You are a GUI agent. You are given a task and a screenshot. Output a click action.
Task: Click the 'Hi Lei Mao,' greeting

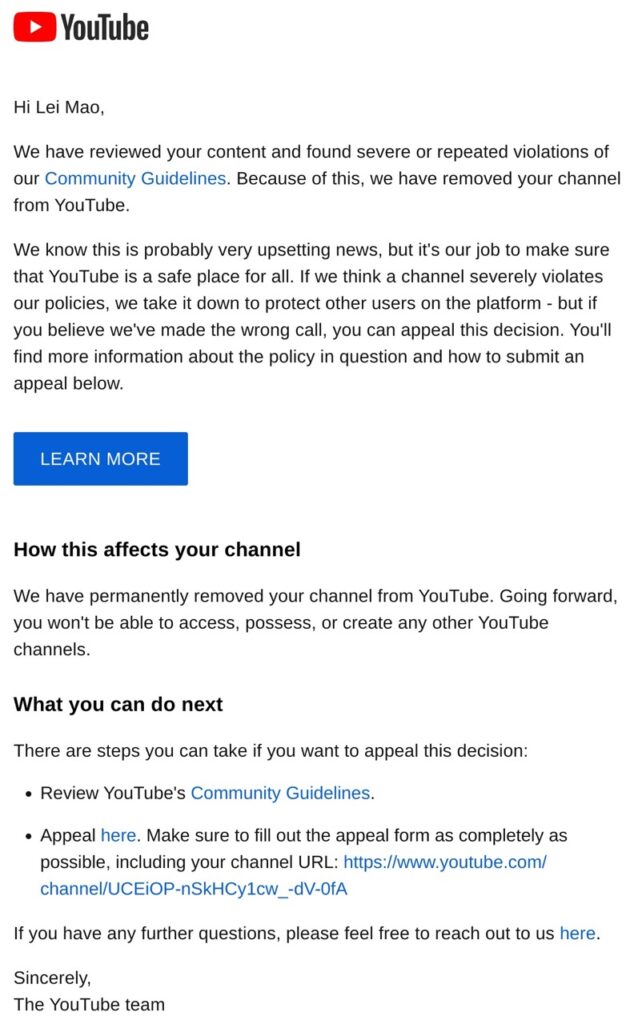(59, 107)
